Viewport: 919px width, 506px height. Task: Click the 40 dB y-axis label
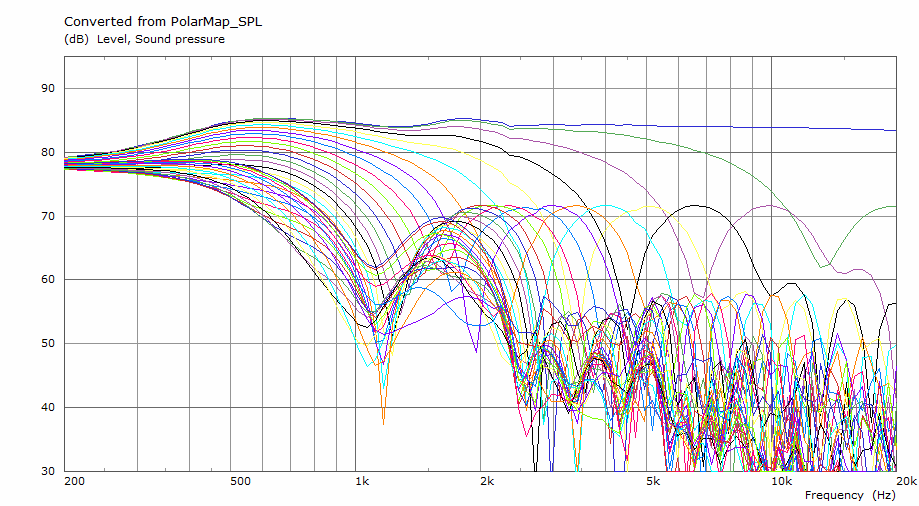(47, 407)
